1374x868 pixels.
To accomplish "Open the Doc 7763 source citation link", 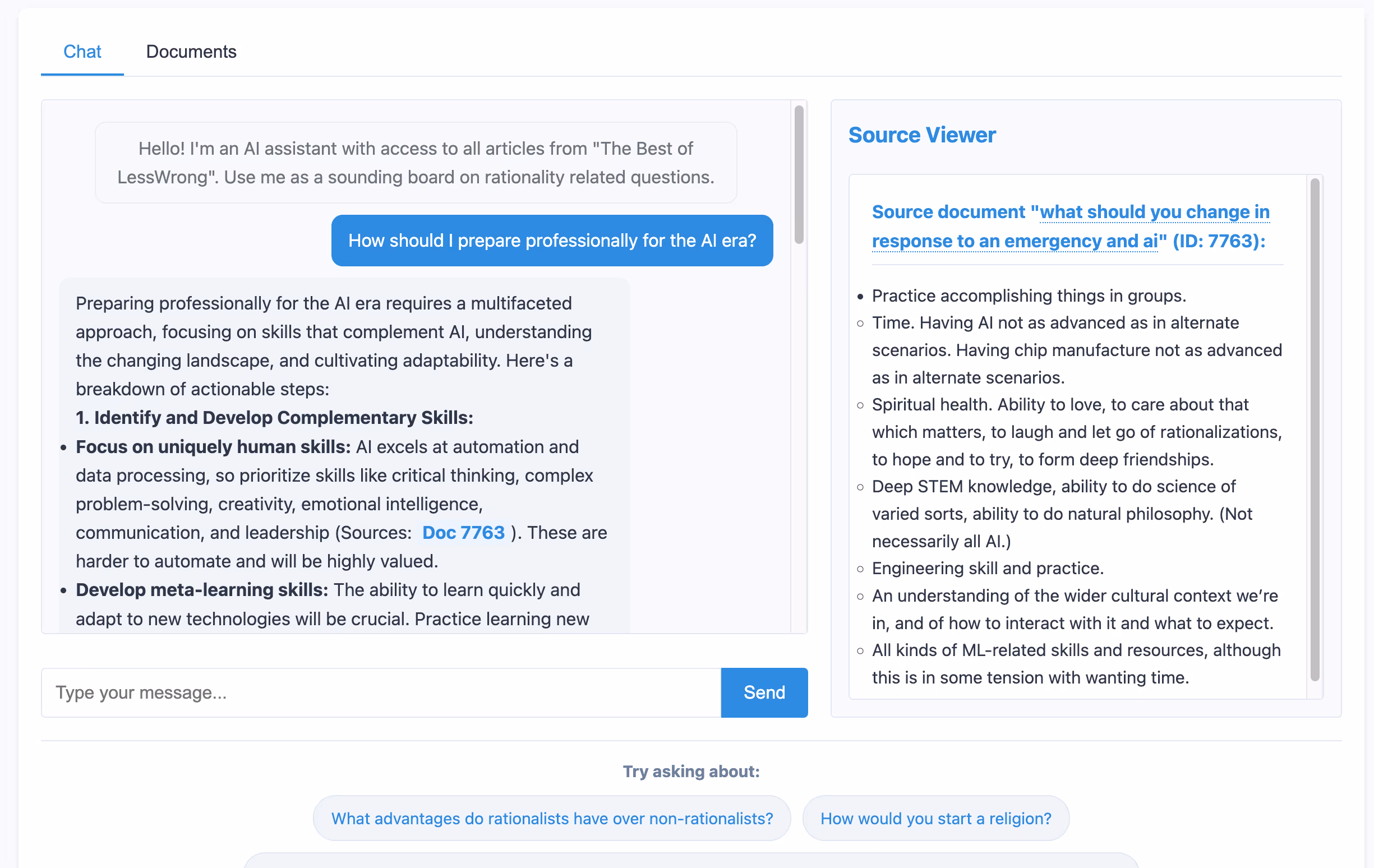I will pyautogui.click(x=463, y=533).
